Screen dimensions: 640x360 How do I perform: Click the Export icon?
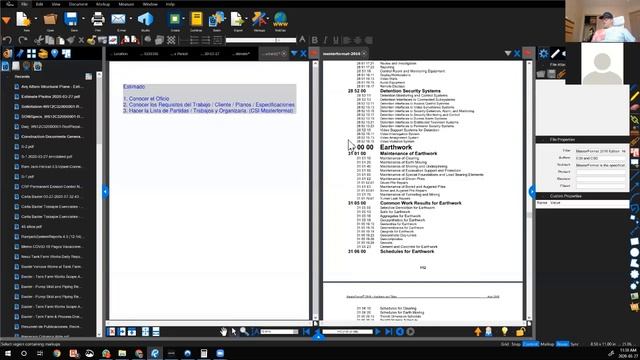(x=237, y=19)
